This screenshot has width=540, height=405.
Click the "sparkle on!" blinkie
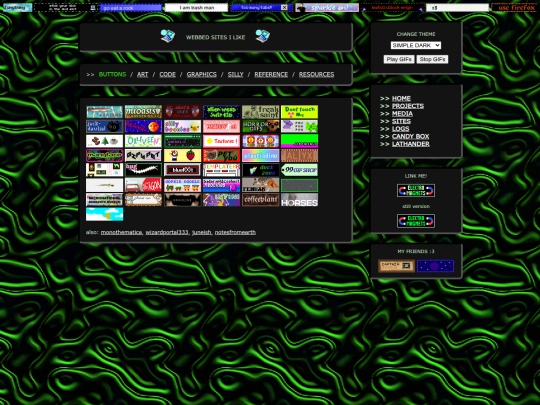327,7
